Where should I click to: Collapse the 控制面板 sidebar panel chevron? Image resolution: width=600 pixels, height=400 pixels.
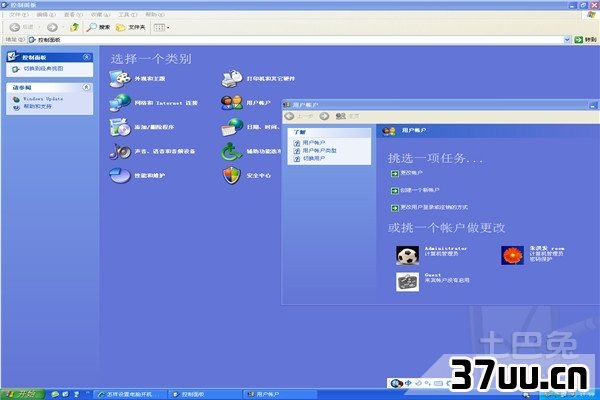87,57
